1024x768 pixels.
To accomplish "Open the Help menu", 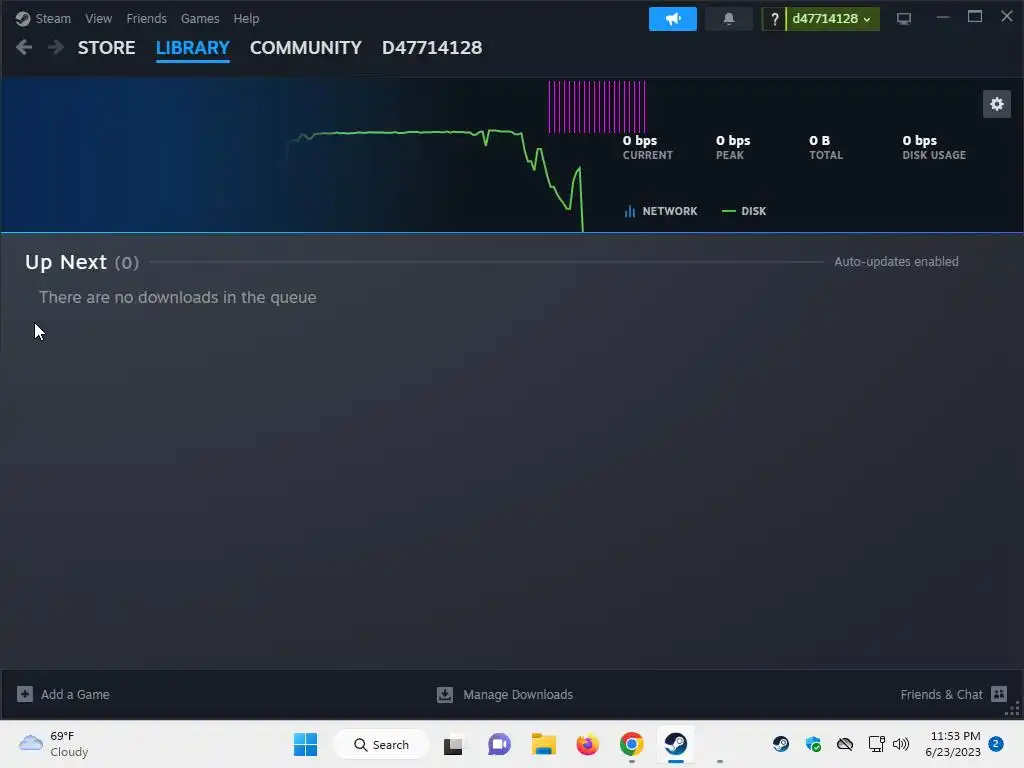I will coord(246,18).
